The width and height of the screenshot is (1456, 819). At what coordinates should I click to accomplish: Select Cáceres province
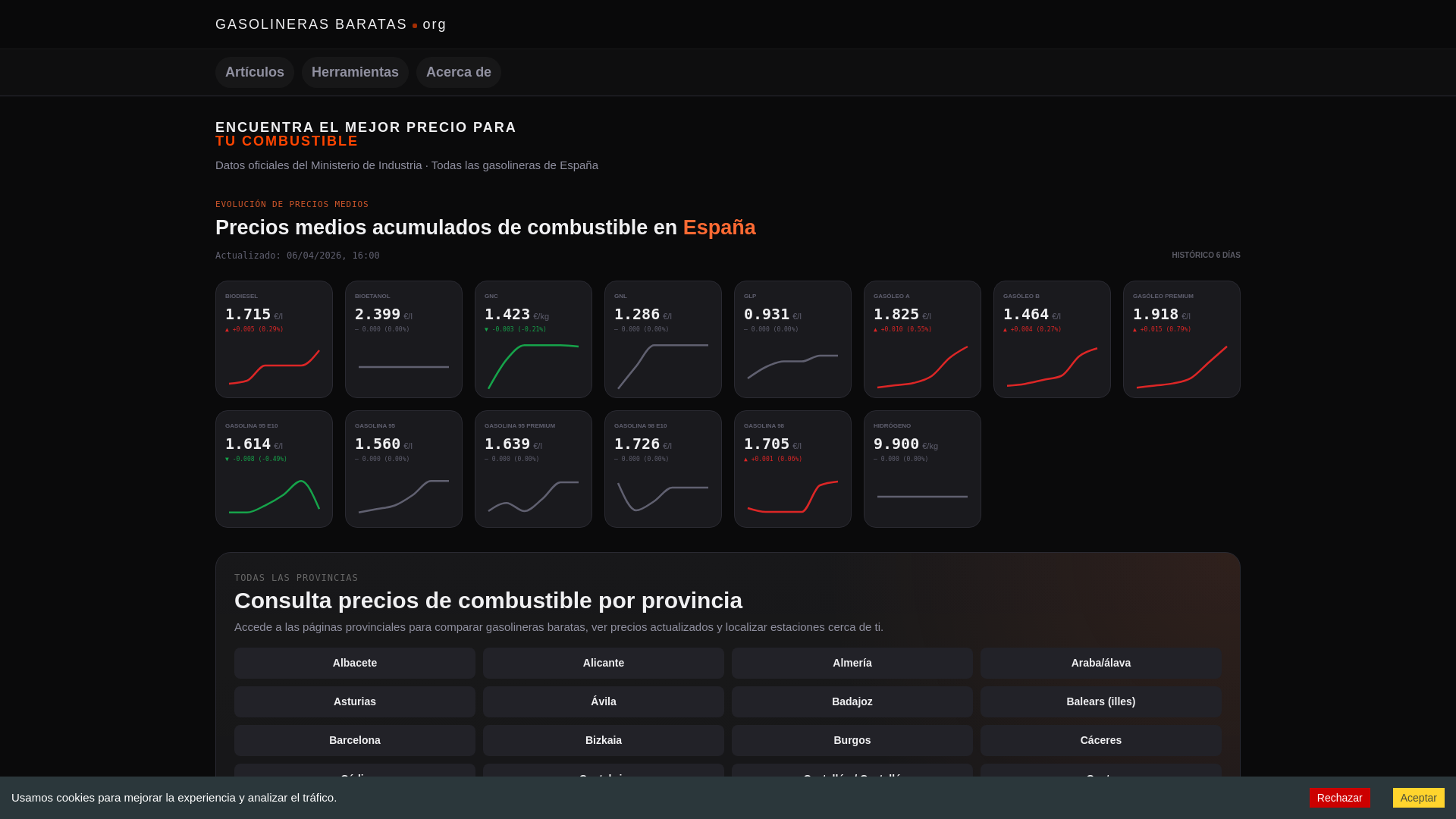(x=1101, y=740)
